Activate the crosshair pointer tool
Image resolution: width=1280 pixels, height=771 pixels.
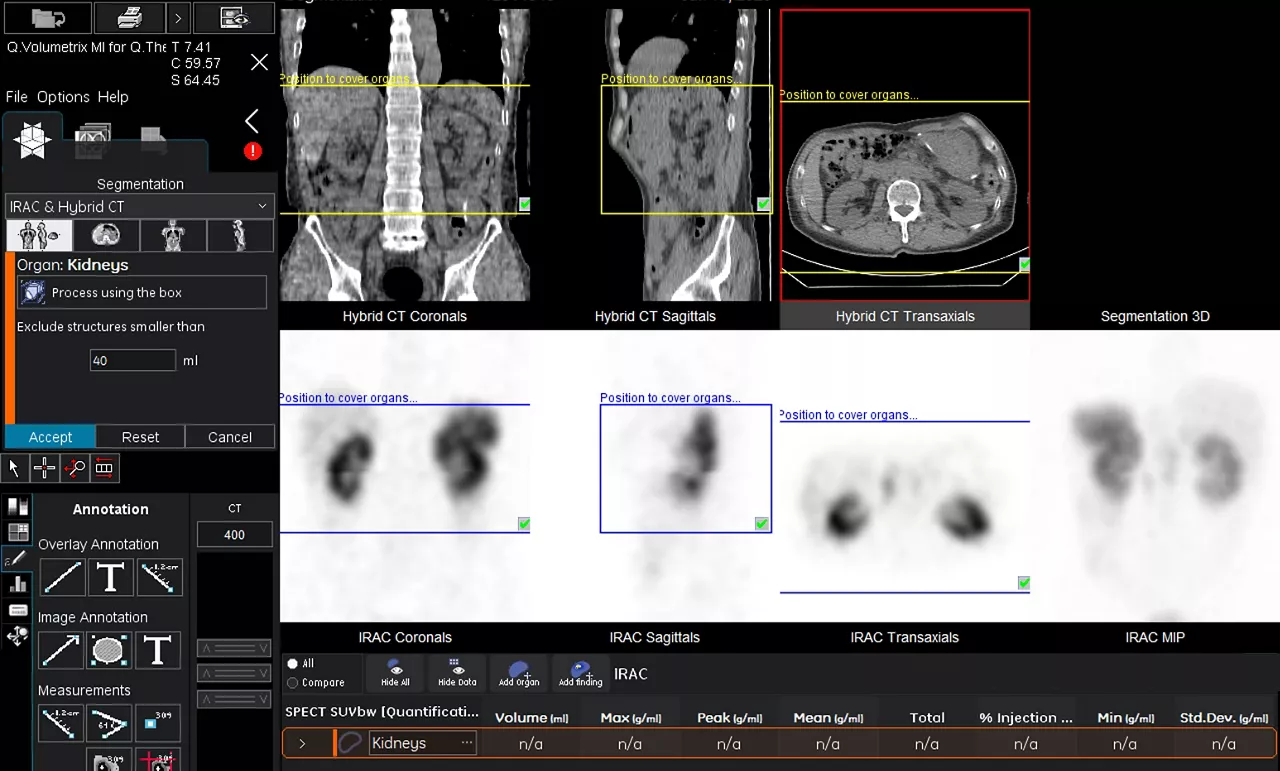point(44,468)
